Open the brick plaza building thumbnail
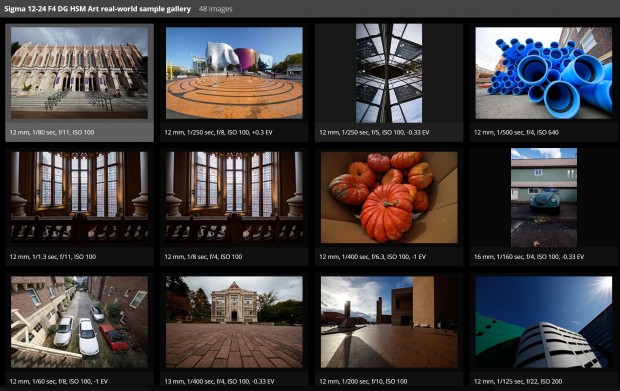The width and height of the screenshot is (620, 391). point(234,322)
